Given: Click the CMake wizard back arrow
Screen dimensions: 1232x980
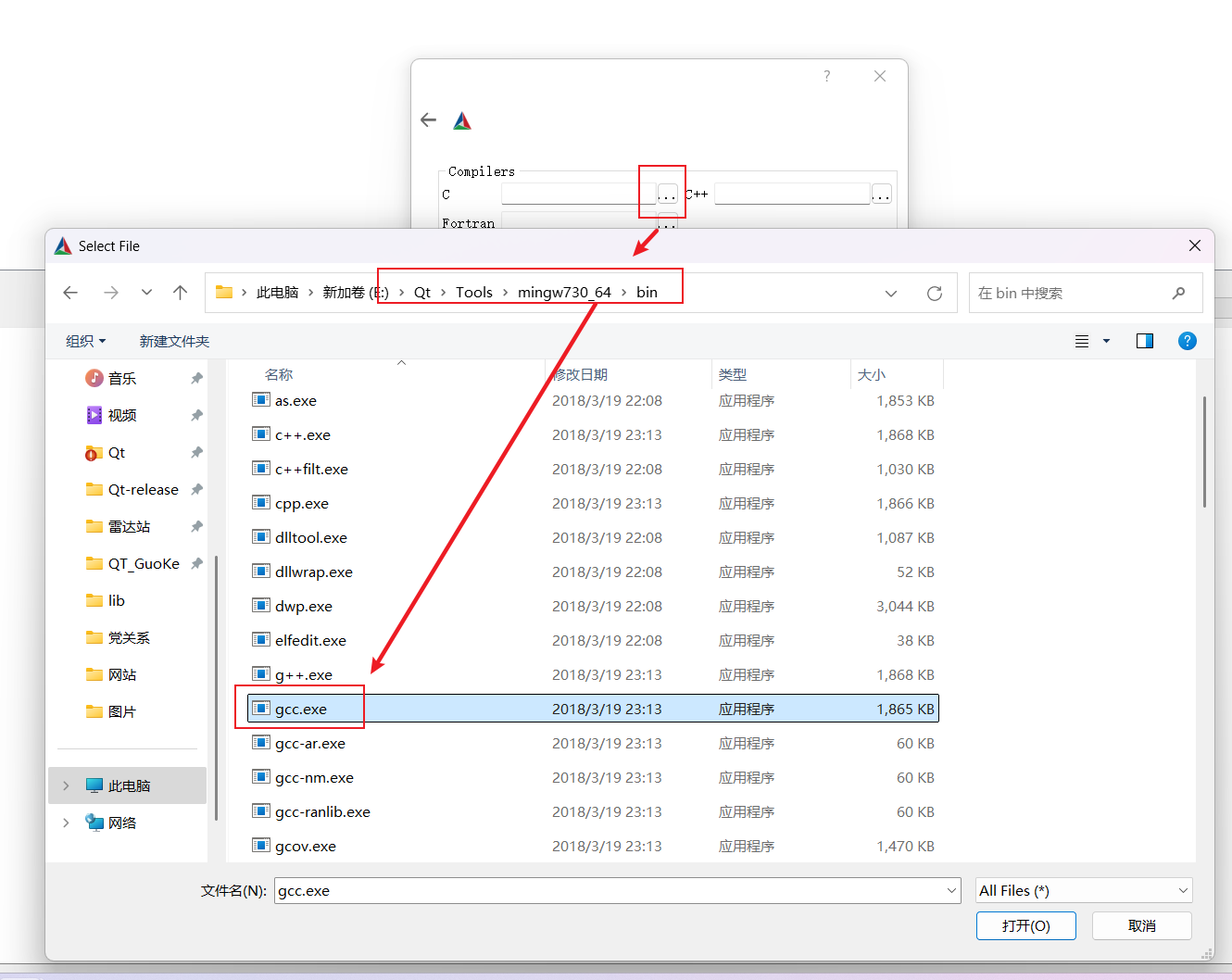Looking at the screenshot, I should [x=428, y=120].
